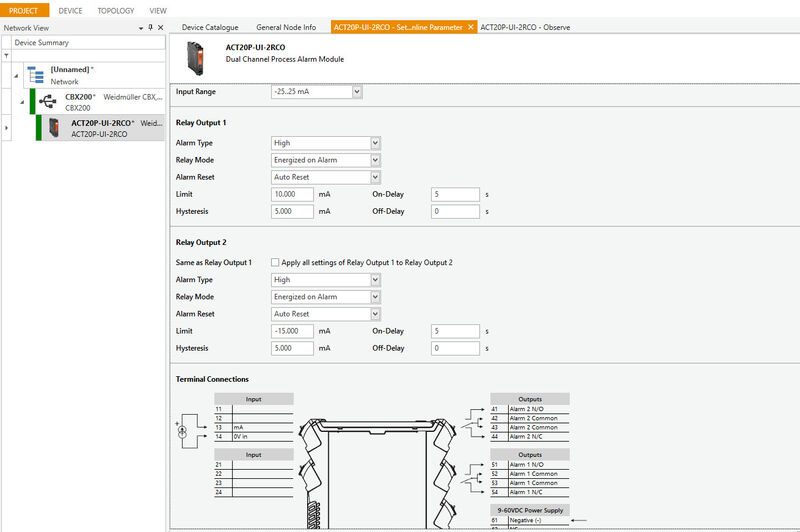Close the Network View panel
800x532 pixels.
(x=159, y=27)
